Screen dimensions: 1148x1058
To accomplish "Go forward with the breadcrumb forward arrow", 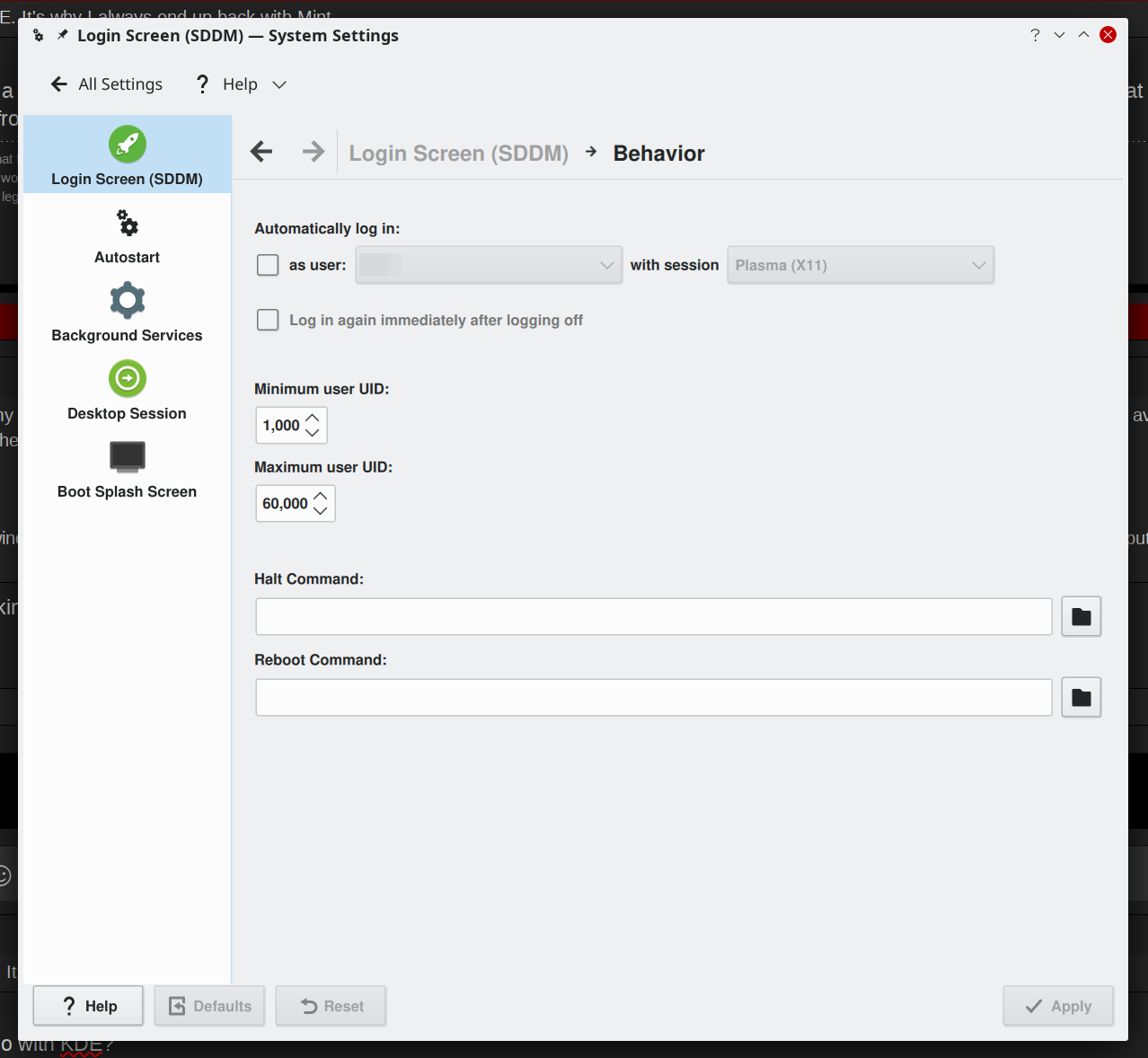I will [313, 152].
